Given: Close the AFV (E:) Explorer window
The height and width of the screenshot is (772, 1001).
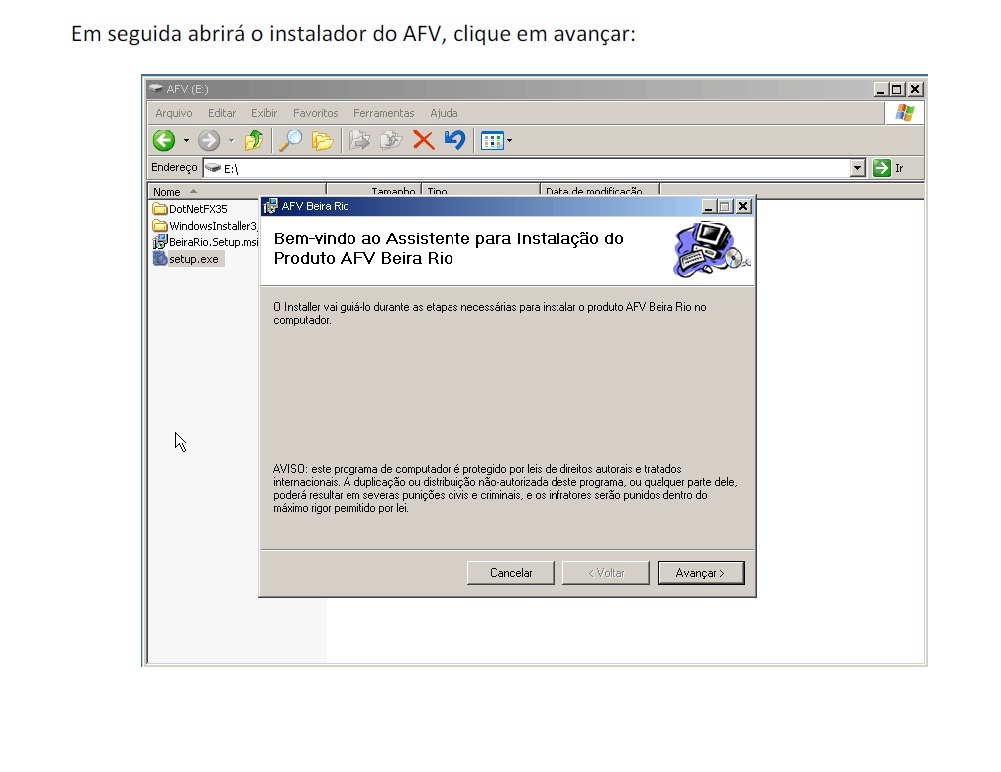Looking at the screenshot, I should tap(915, 89).
